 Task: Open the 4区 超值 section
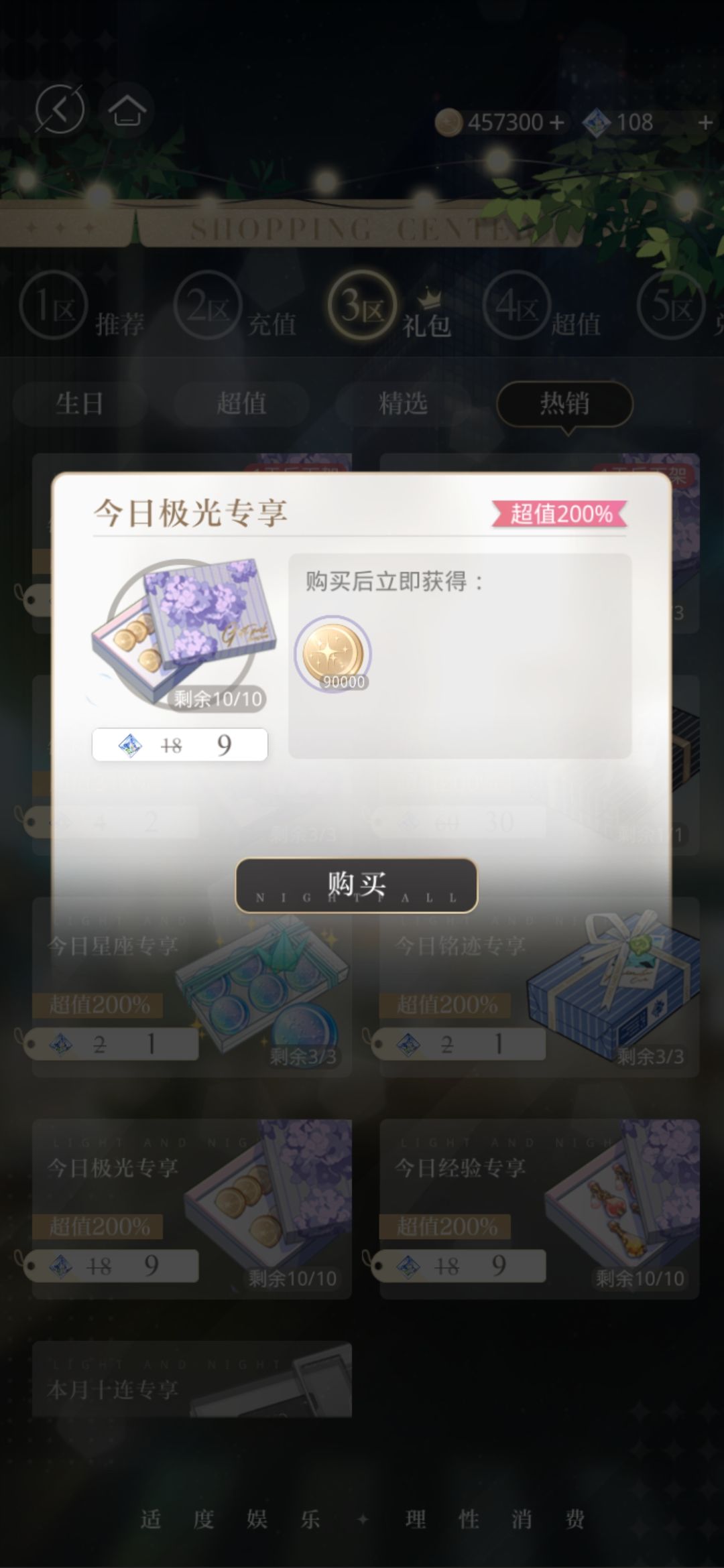542,308
